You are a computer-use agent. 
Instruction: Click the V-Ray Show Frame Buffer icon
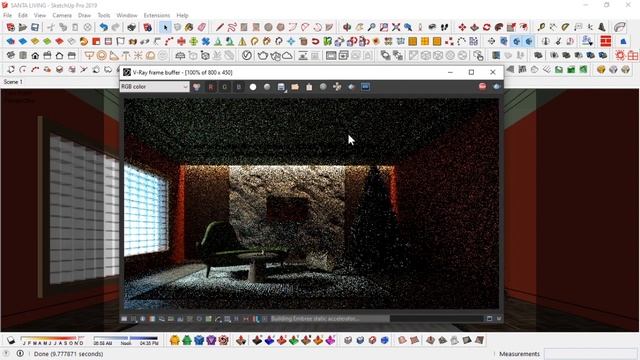[x=331, y=55]
